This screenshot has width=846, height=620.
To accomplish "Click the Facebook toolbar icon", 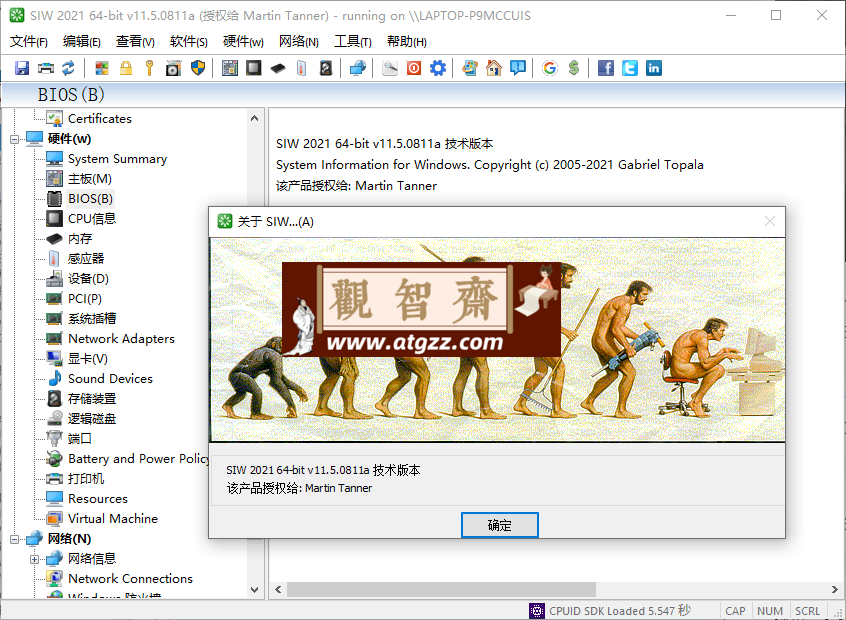I will point(605,68).
